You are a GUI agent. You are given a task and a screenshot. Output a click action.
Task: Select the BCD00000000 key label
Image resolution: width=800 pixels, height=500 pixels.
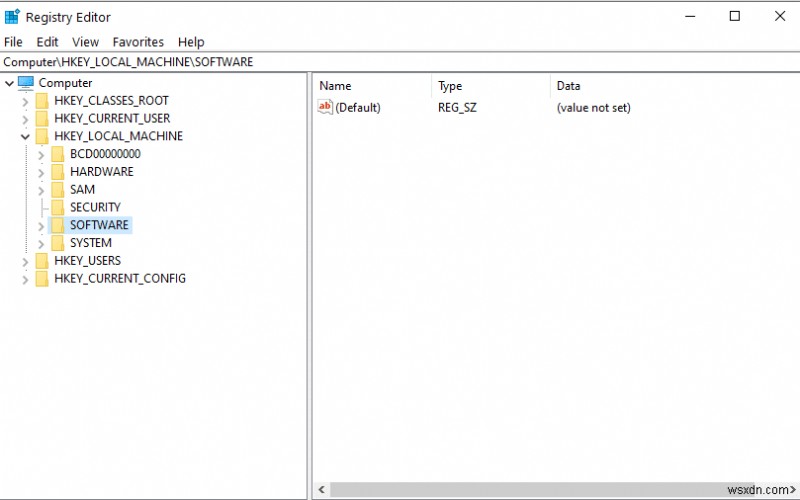(x=105, y=154)
